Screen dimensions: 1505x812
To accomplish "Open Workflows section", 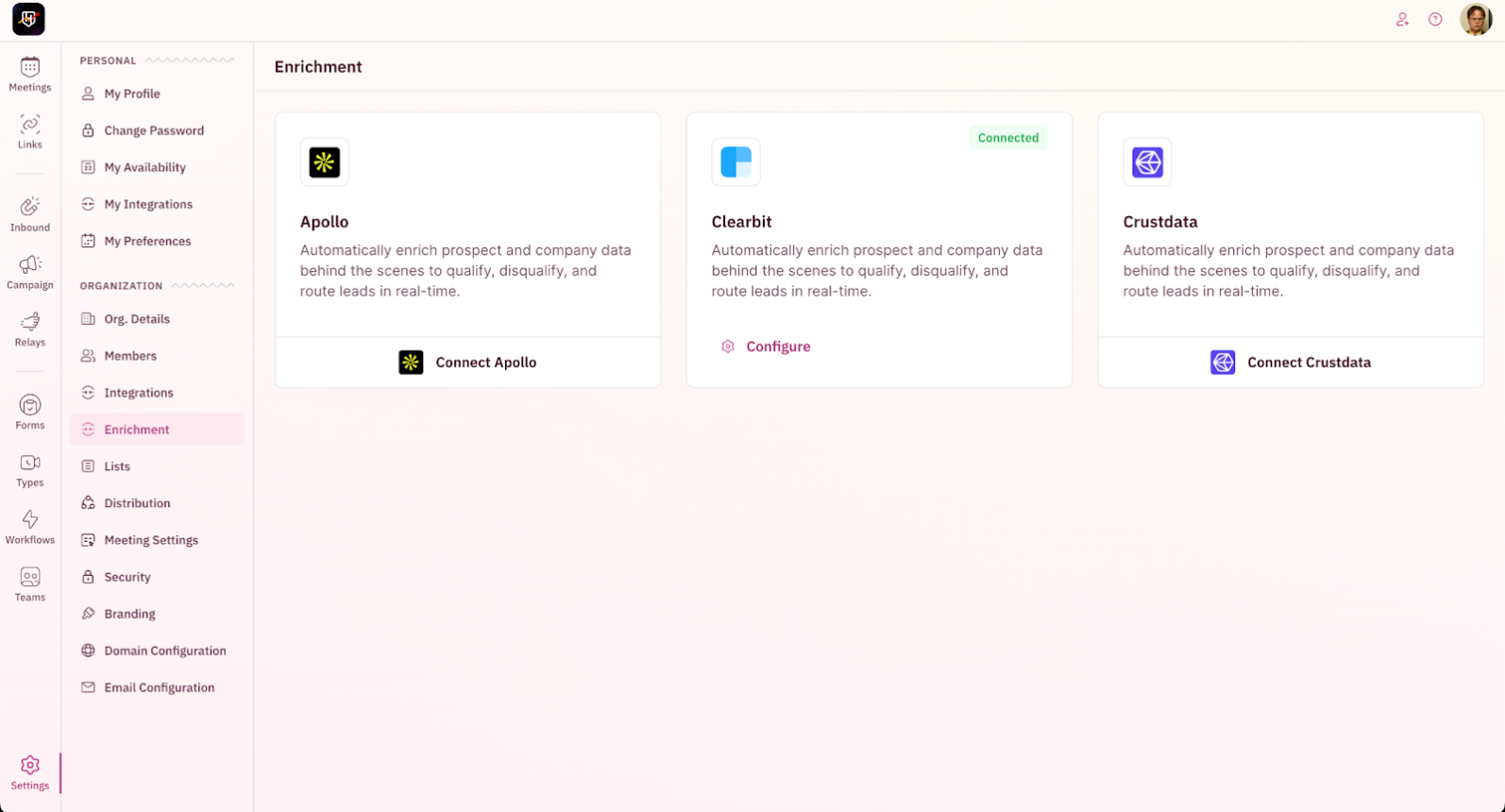I will (30, 528).
